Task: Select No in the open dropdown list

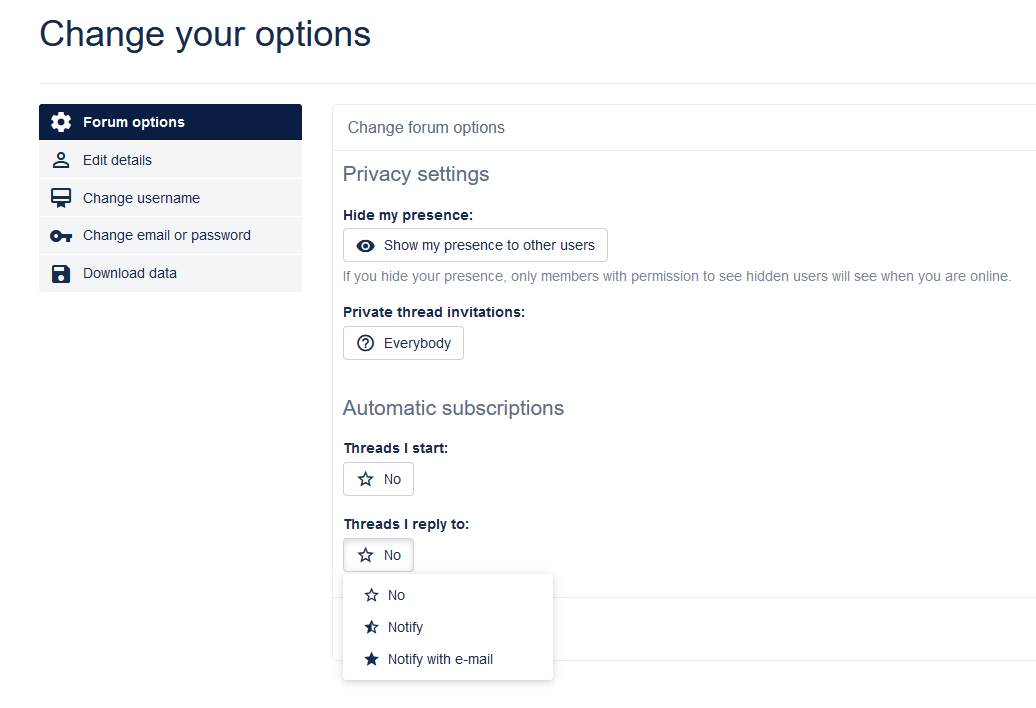Action: click(x=396, y=595)
